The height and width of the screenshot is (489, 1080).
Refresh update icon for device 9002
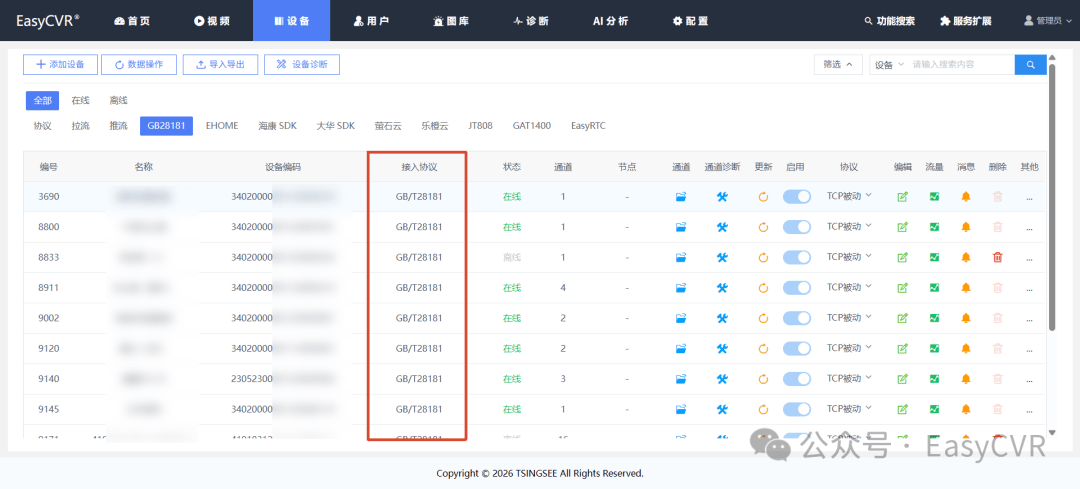coord(763,318)
